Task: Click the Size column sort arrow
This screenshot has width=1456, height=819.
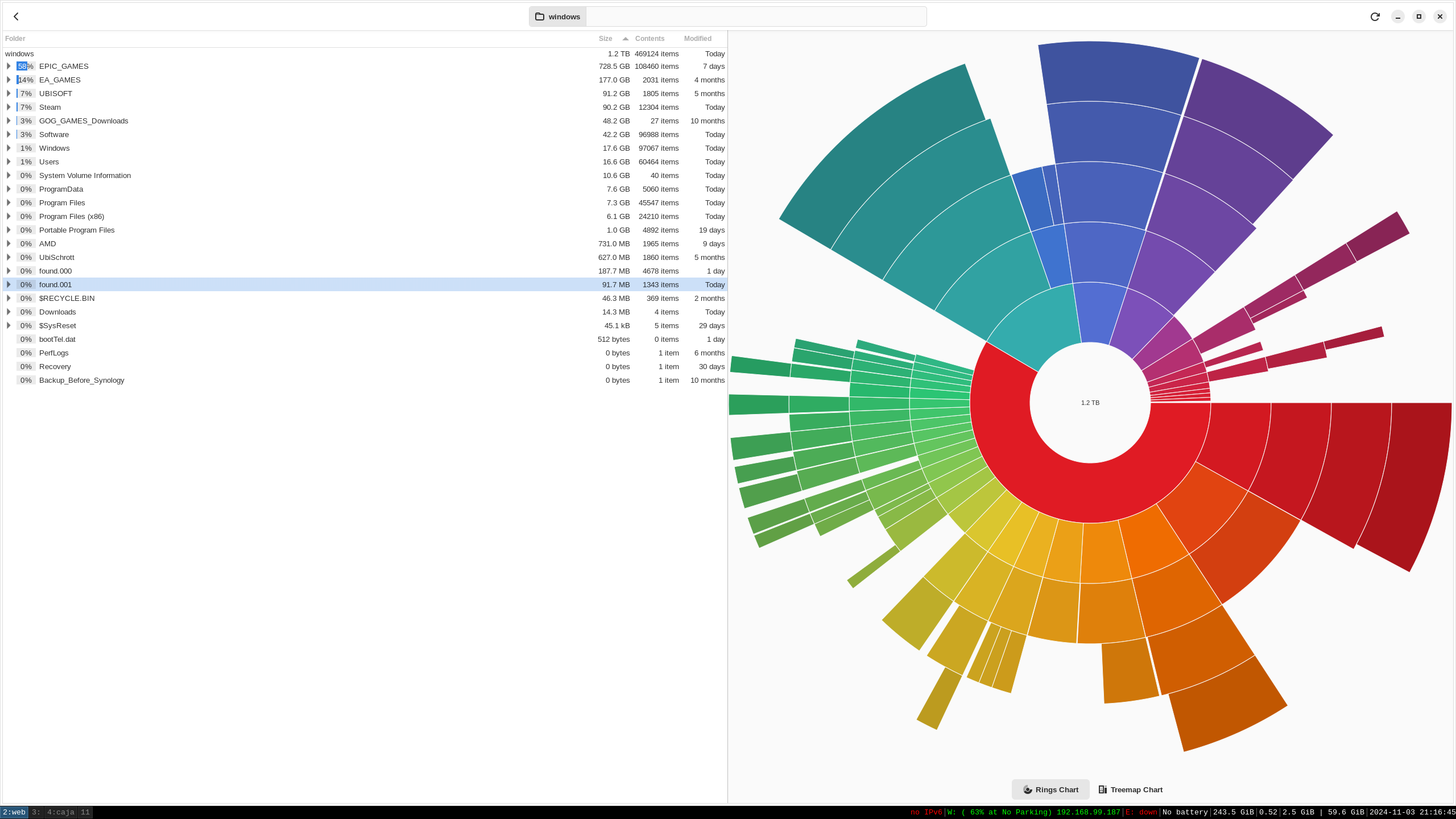Action: coord(625,39)
